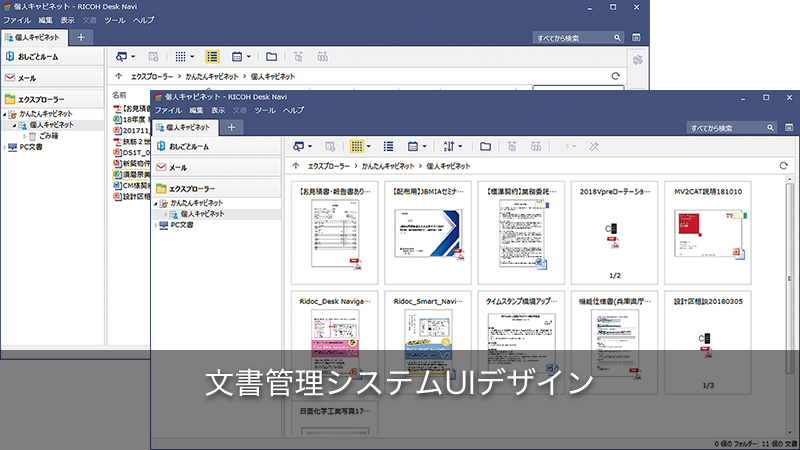
Task: Collapse かんたんキャビネット tree node in front window
Action: (156, 204)
